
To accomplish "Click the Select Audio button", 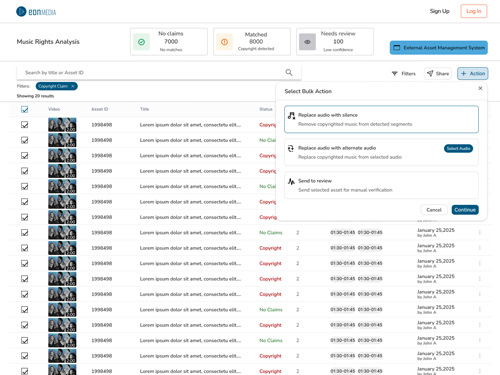I will tap(458, 148).
